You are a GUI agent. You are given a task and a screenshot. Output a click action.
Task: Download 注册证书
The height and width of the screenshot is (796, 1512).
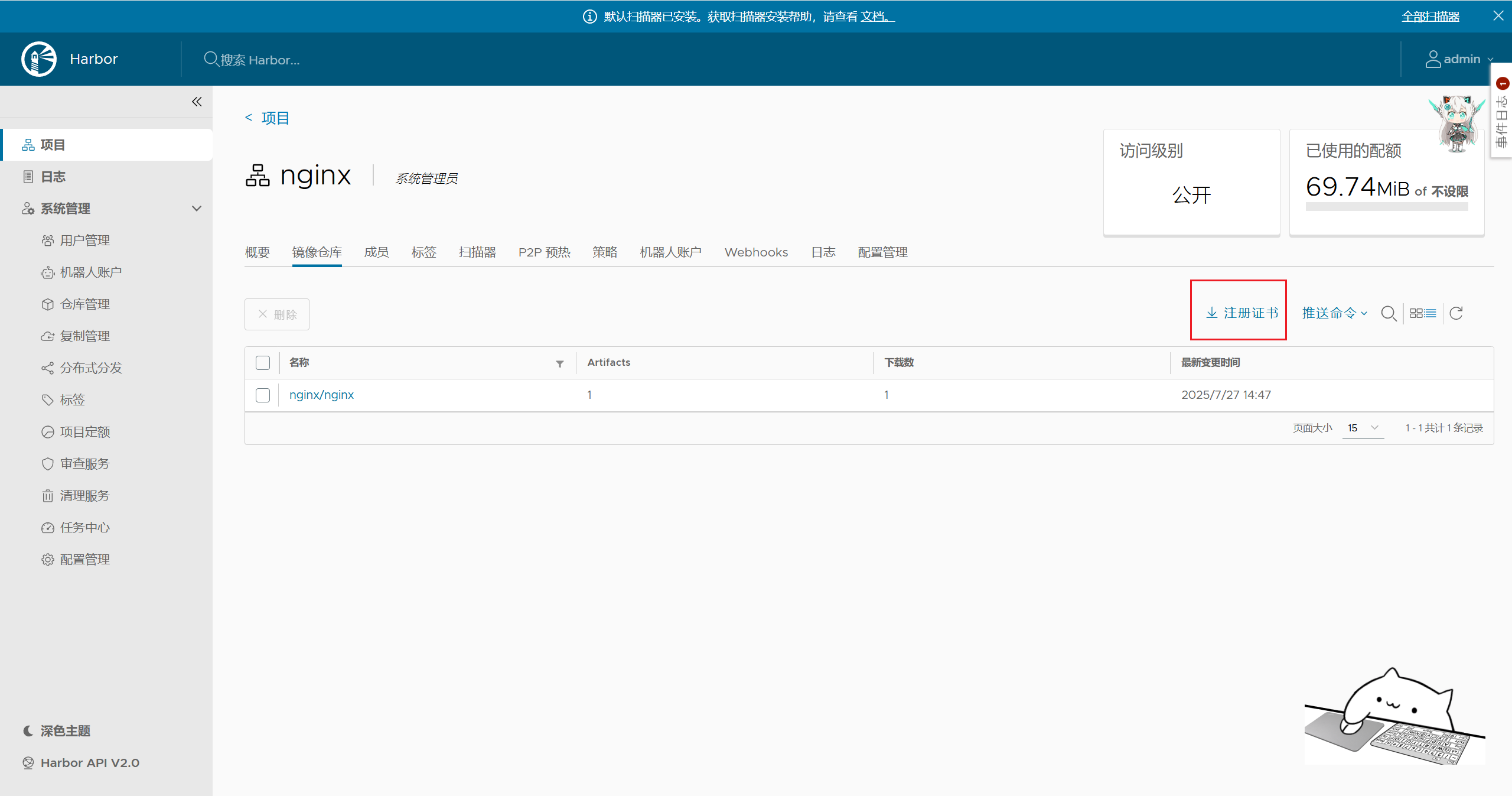pos(1242,313)
